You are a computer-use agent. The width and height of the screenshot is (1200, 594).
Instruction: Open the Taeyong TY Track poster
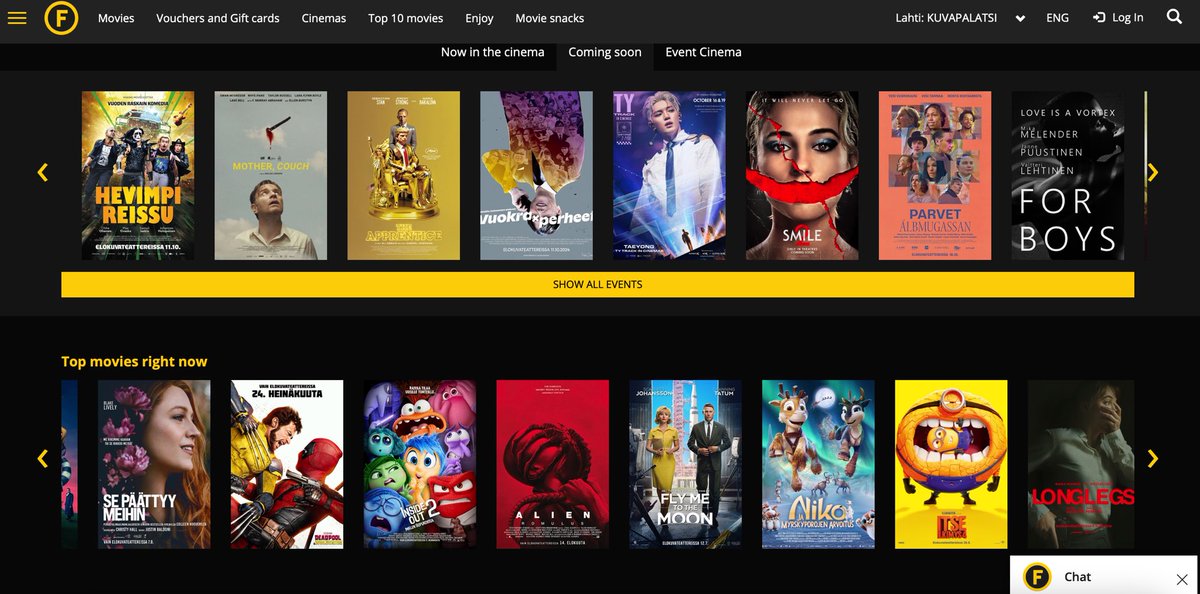coord(669,176)
